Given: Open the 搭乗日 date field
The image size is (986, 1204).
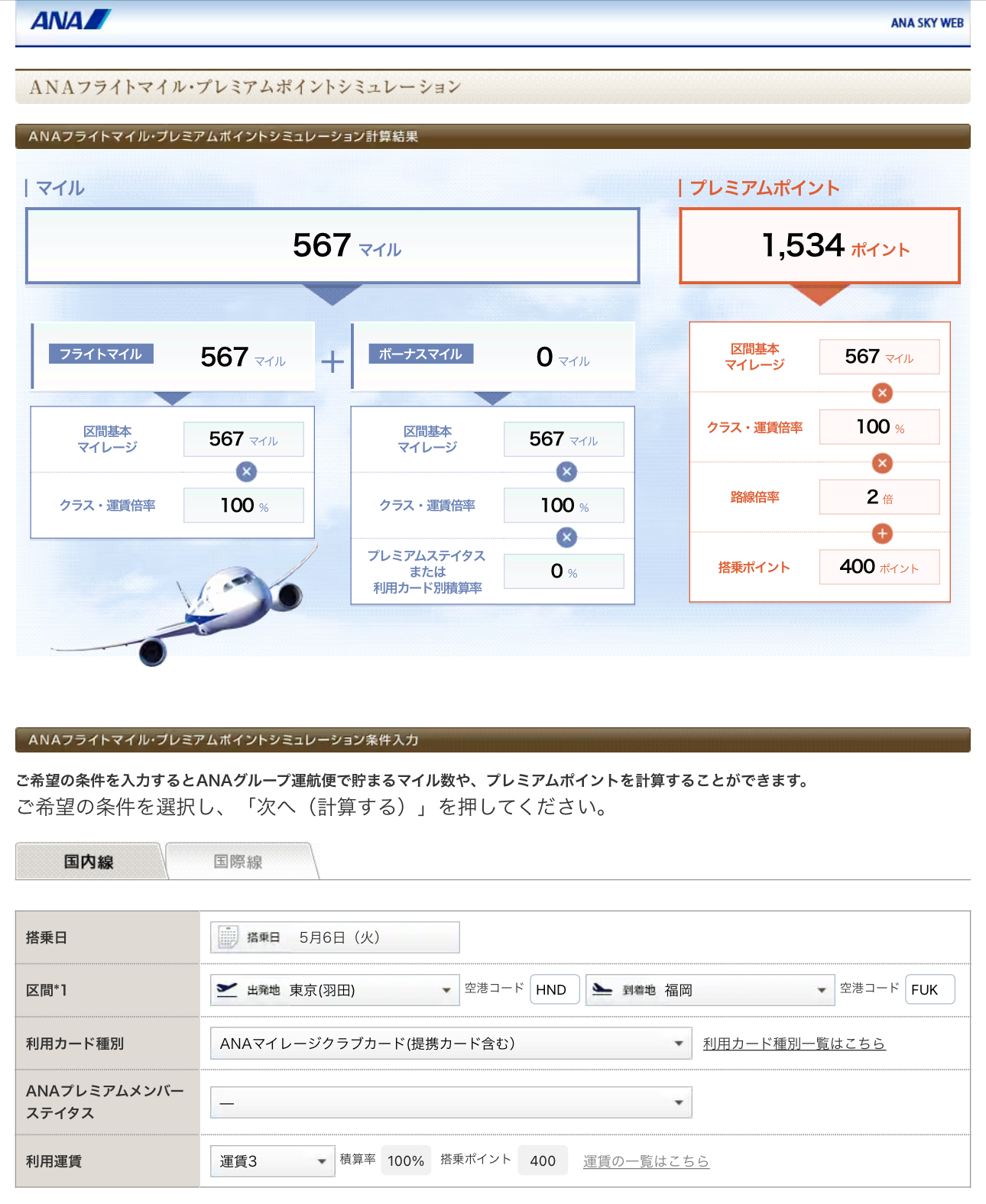Looking at the screenshot, I should click(335, 937).
